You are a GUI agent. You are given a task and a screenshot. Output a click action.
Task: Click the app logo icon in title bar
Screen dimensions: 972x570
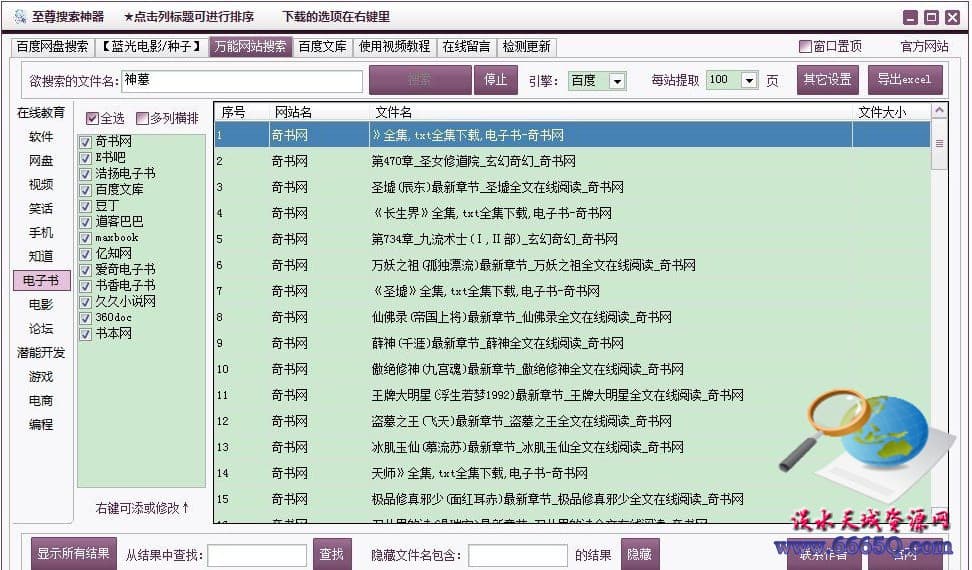[x=20, y=17]
